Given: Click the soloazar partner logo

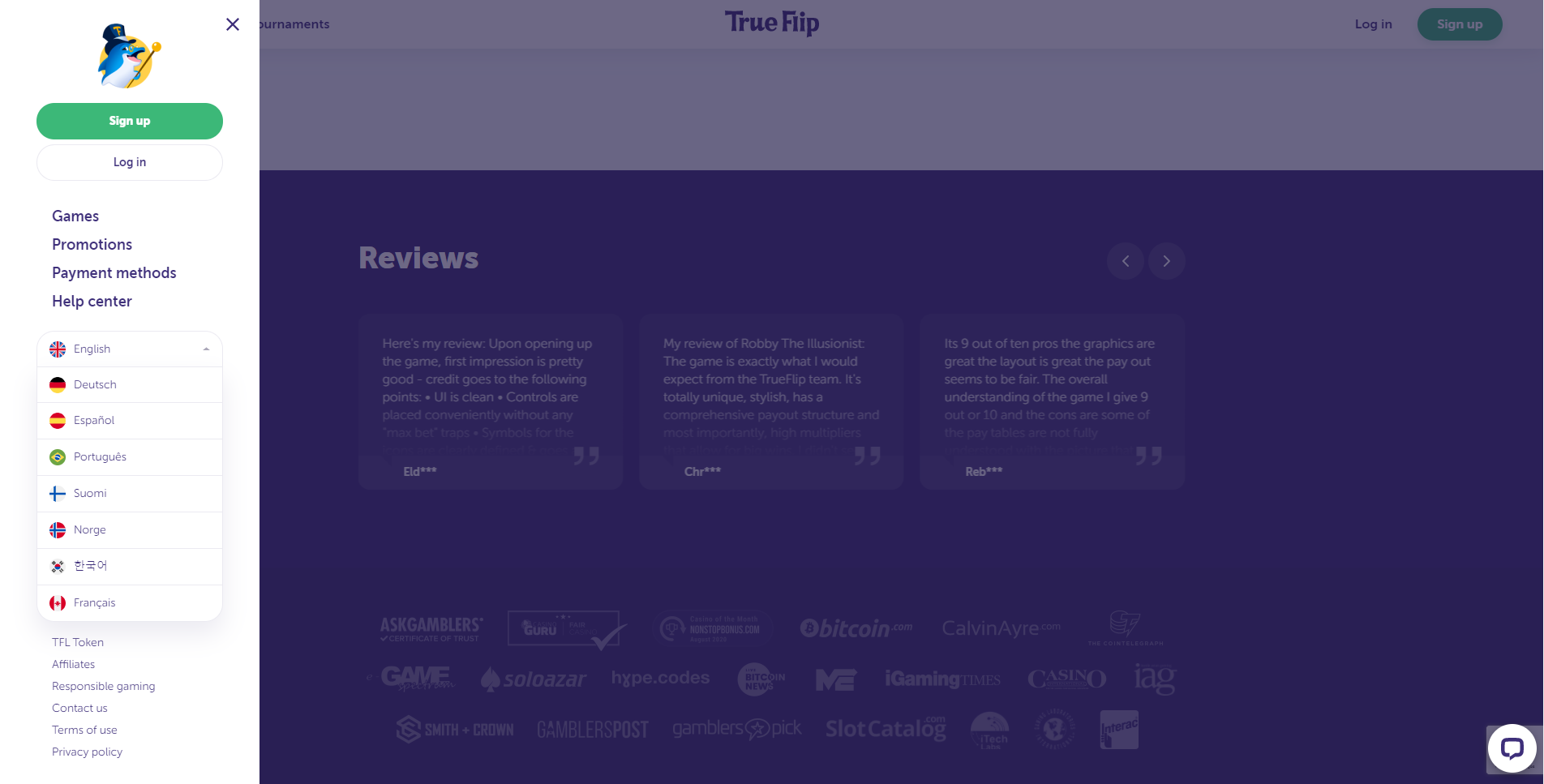Looking at the screenshot, I should click(533, 679).
